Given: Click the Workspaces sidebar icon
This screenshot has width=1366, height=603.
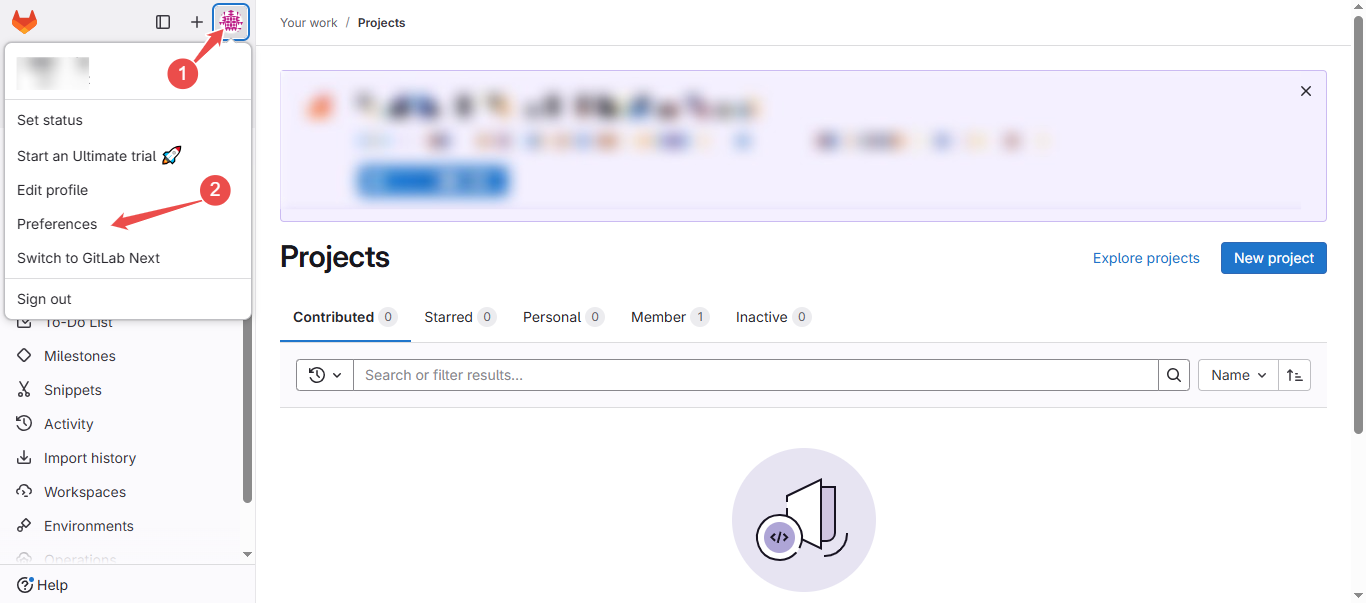Looking at the screenshot, I should click(25, 491).
